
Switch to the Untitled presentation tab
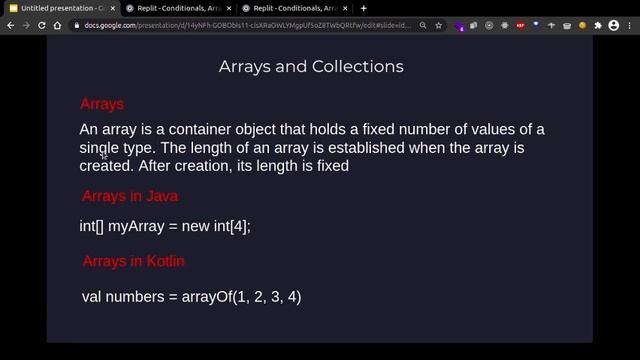point(63,8)
